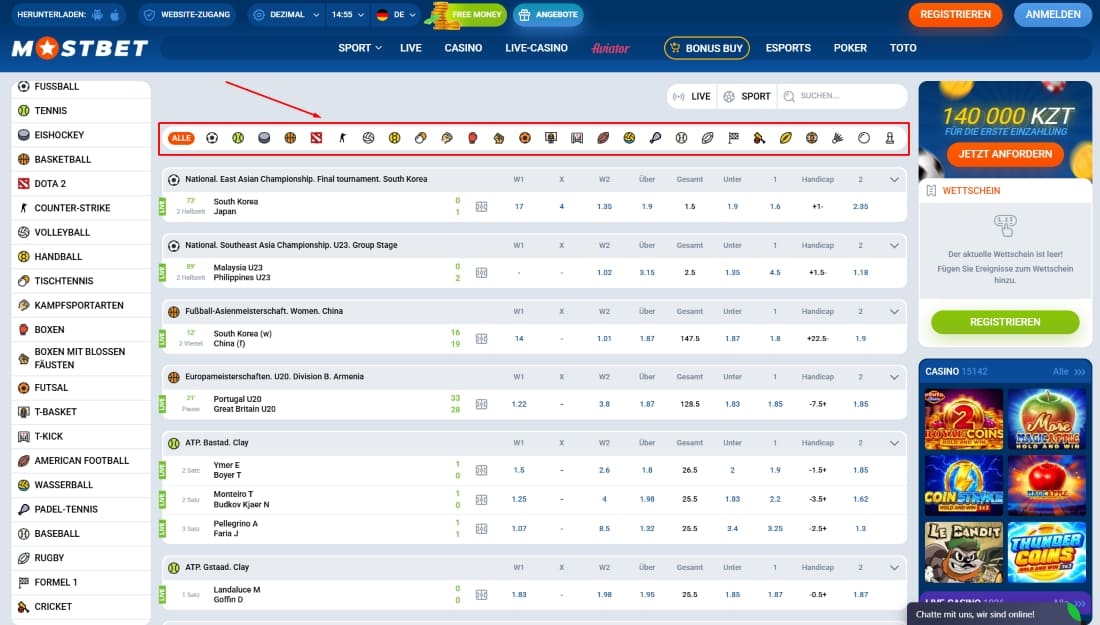Open match stats icon for Landaluce M vs Goffin D
Viewport: 1100px width, 625px height.
[481, 595]
